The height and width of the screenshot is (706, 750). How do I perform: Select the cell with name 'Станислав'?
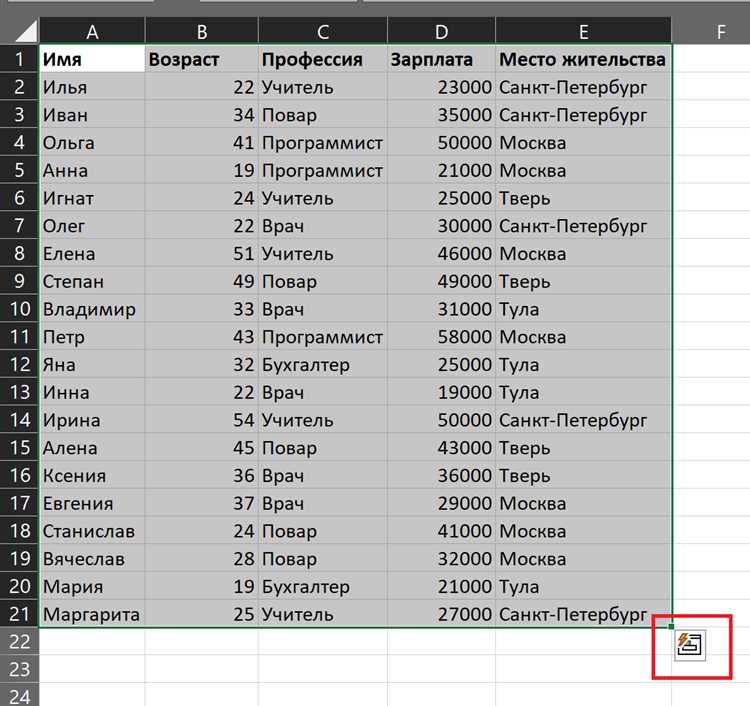point(92,530)
